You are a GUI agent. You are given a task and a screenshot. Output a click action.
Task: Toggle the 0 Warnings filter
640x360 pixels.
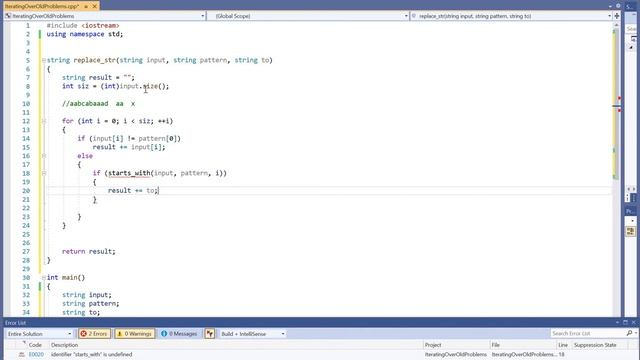(135, 334)
